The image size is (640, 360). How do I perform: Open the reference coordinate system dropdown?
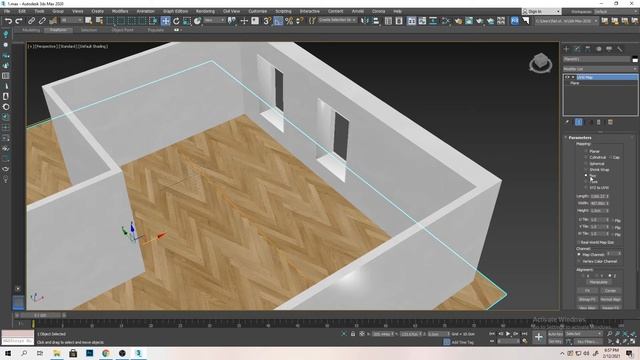click(214, 20)
